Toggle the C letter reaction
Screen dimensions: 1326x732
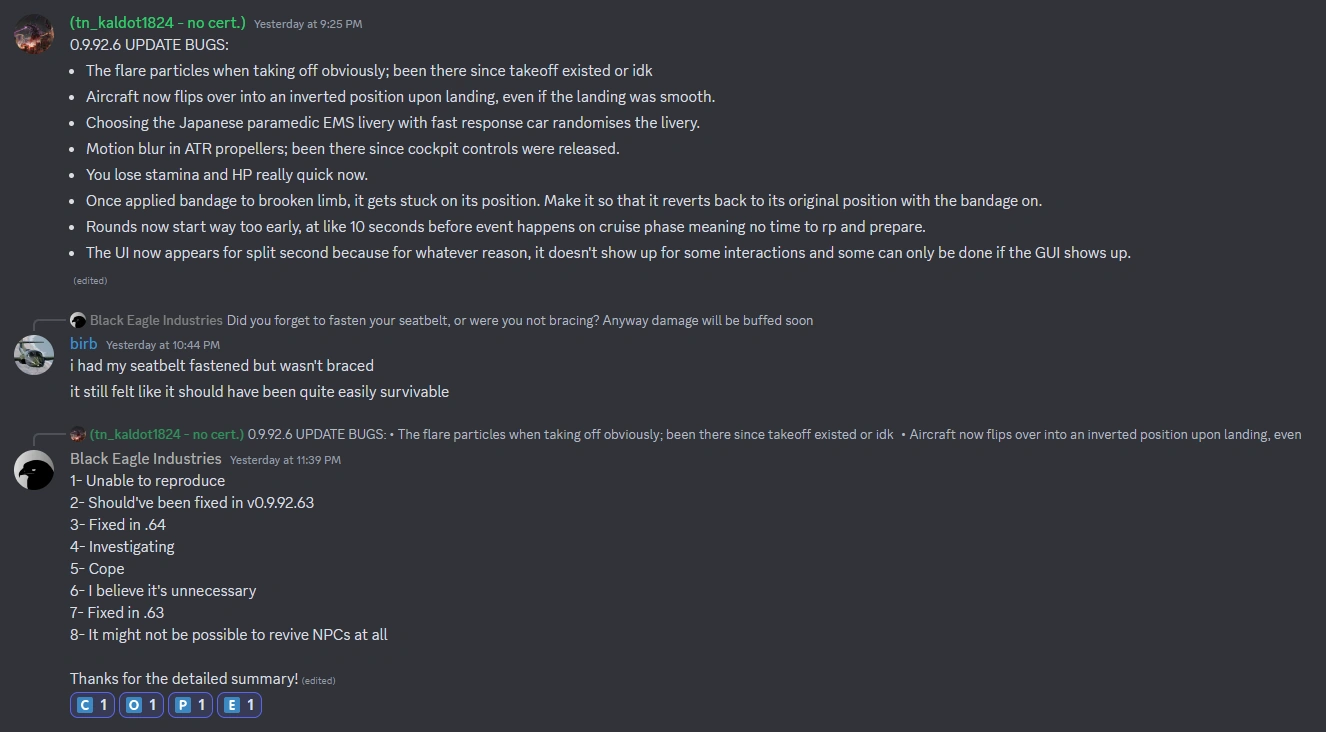[93, 705]
